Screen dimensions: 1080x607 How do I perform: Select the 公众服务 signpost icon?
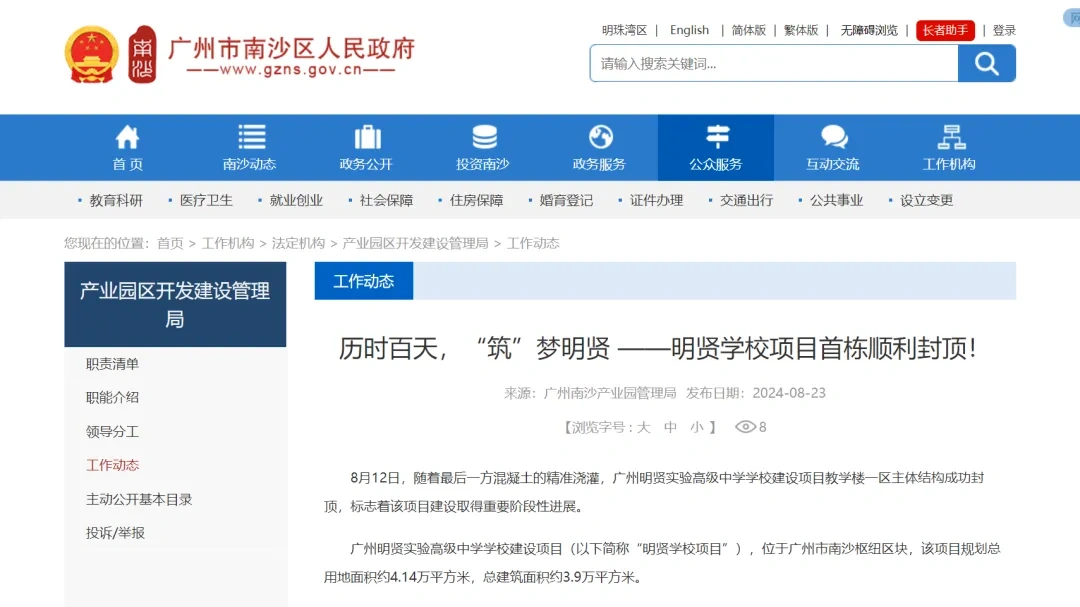[x=716, y=138]
